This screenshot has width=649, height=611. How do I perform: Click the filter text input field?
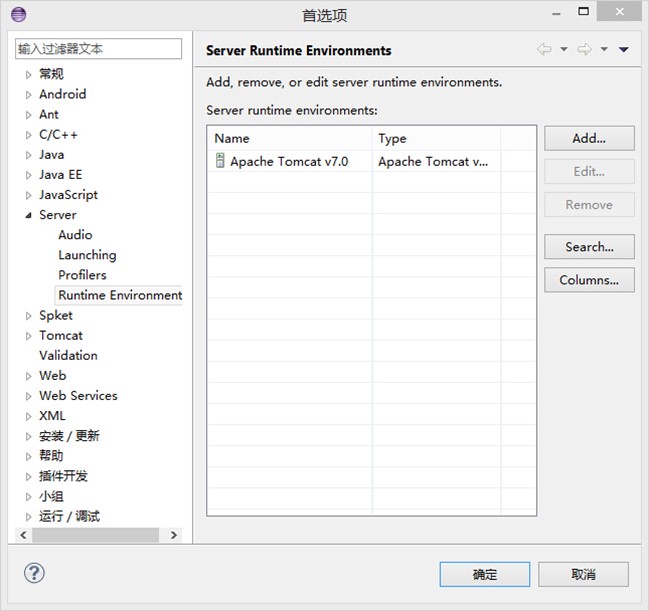(99, 49)
